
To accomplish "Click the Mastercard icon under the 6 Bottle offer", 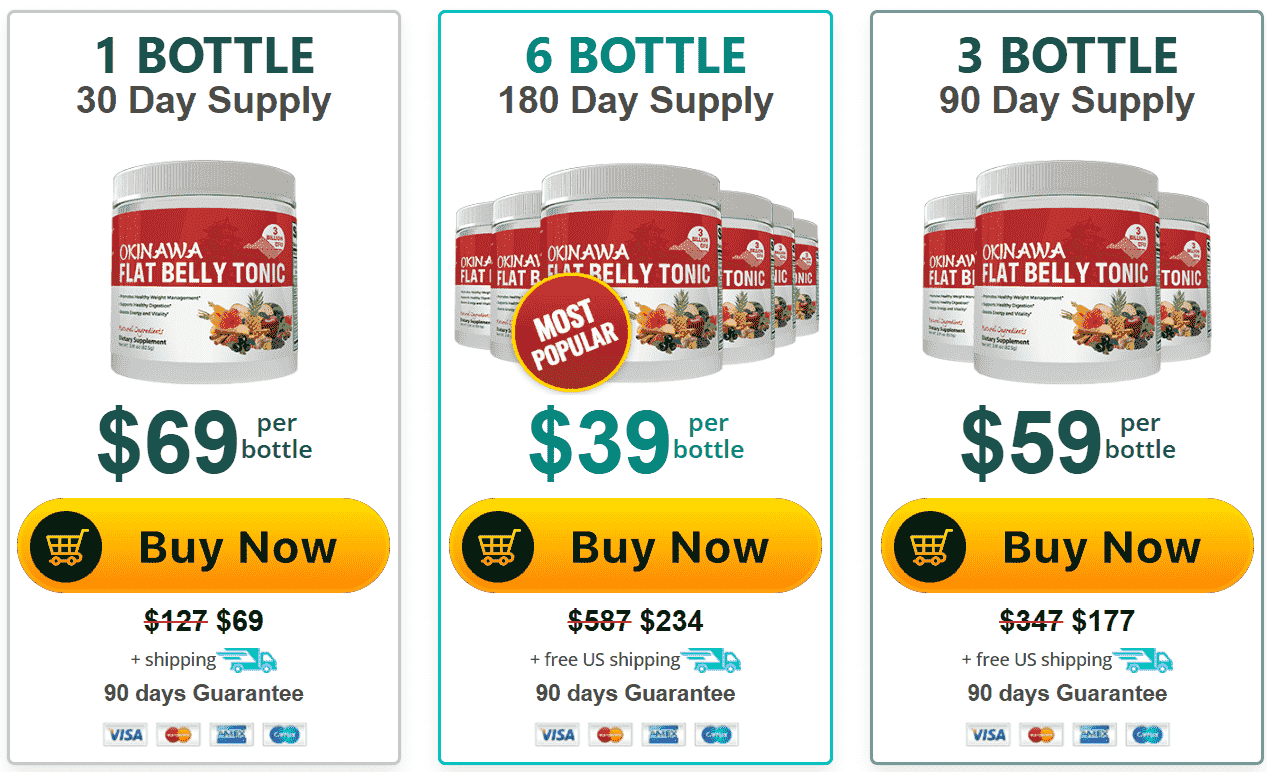I will click(610, 734).
